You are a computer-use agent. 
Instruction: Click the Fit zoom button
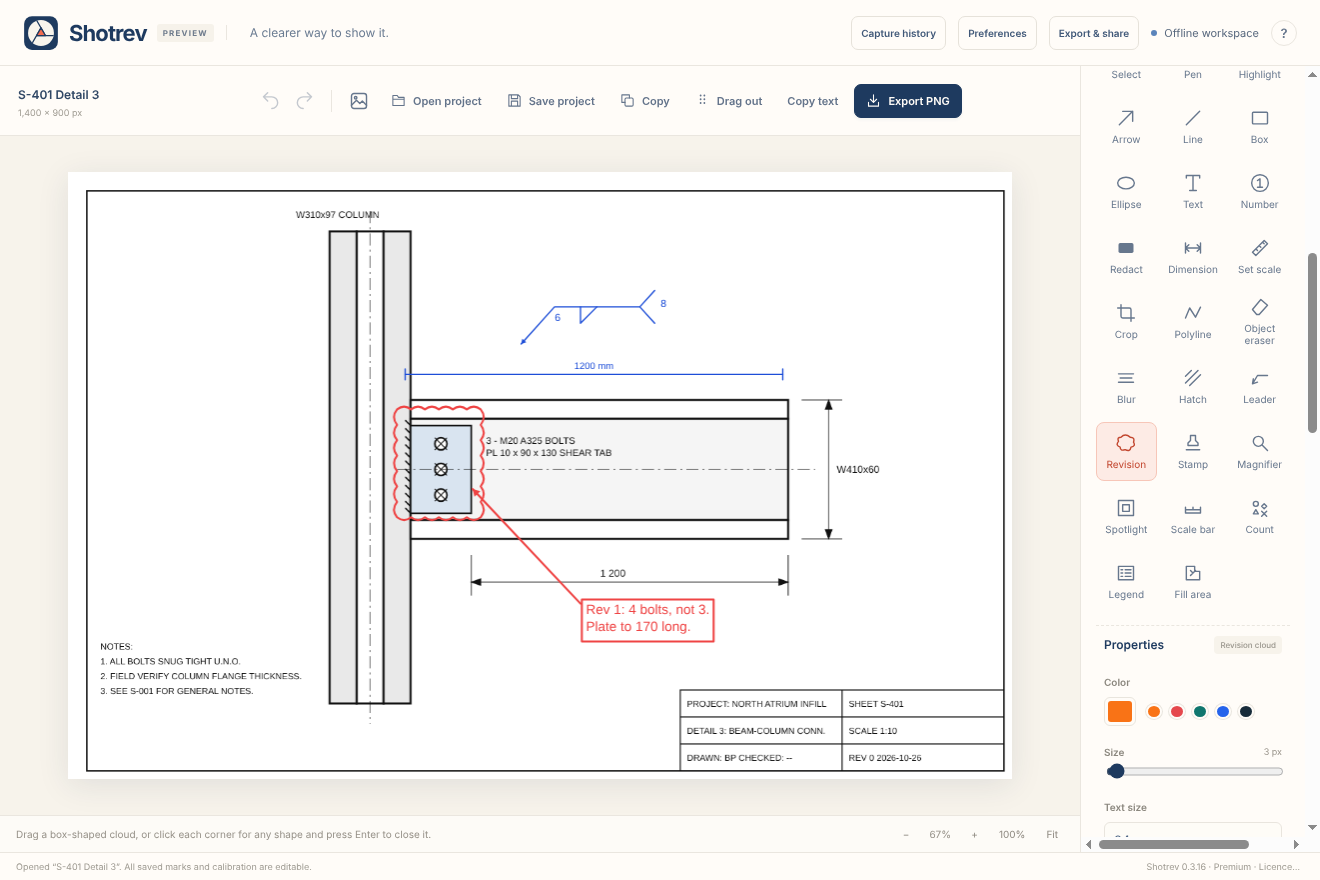1052,834
